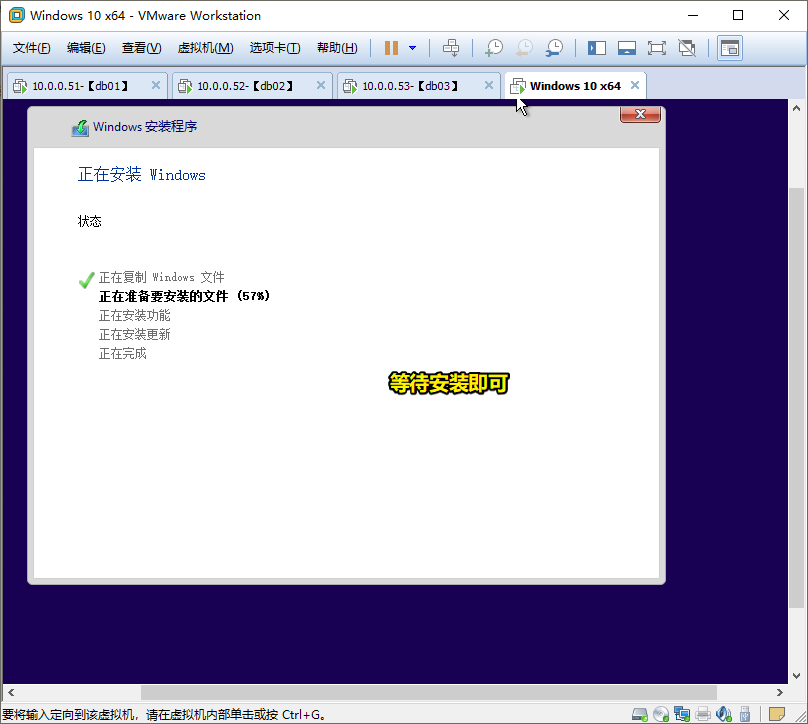This screenshot has height=724, width=808.
Task: Take a snapshot of this virtual machine
Action: click(x=494, y=48)
